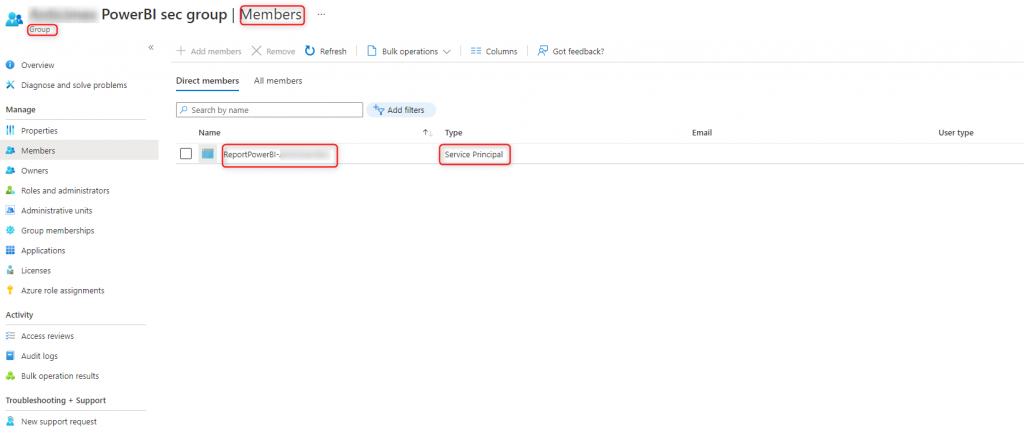Click the Add filters button
Screen dimensions: 1024x440
pos(402,110)
